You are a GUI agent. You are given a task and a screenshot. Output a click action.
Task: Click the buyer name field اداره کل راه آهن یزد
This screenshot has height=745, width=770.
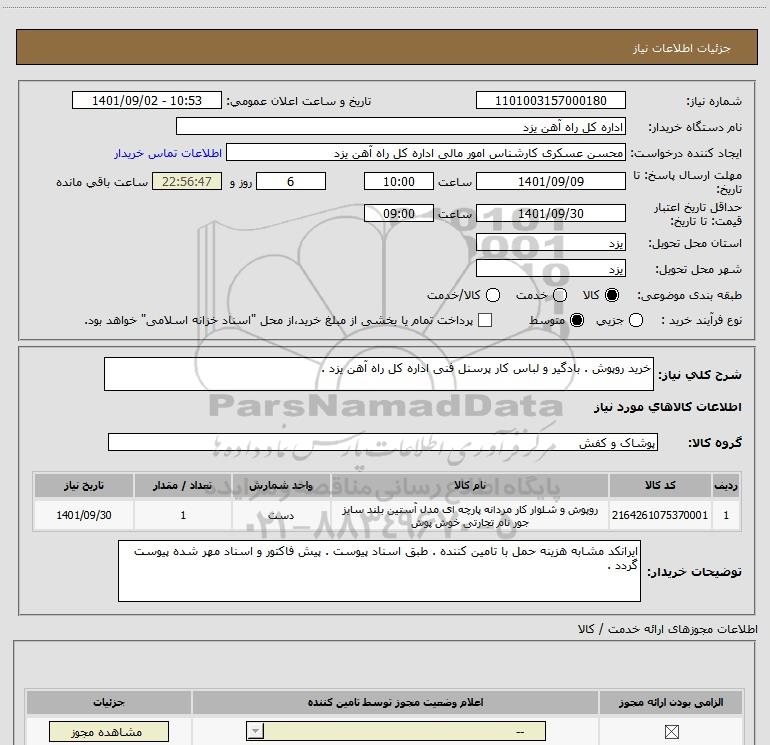tap(401, 126)
